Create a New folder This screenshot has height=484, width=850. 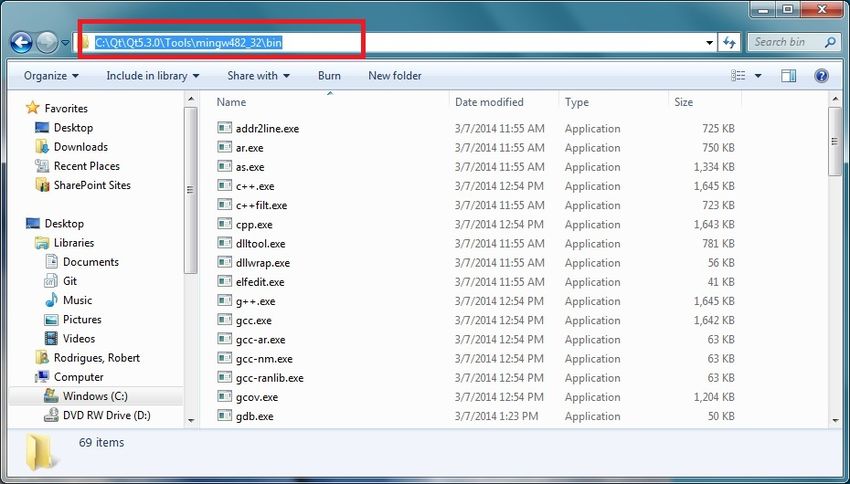point(395,76)
